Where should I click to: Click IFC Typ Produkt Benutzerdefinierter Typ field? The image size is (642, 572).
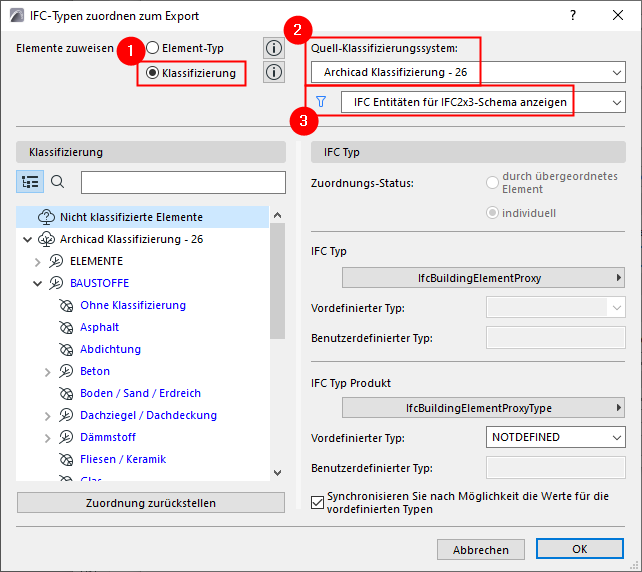pos(556,468)
